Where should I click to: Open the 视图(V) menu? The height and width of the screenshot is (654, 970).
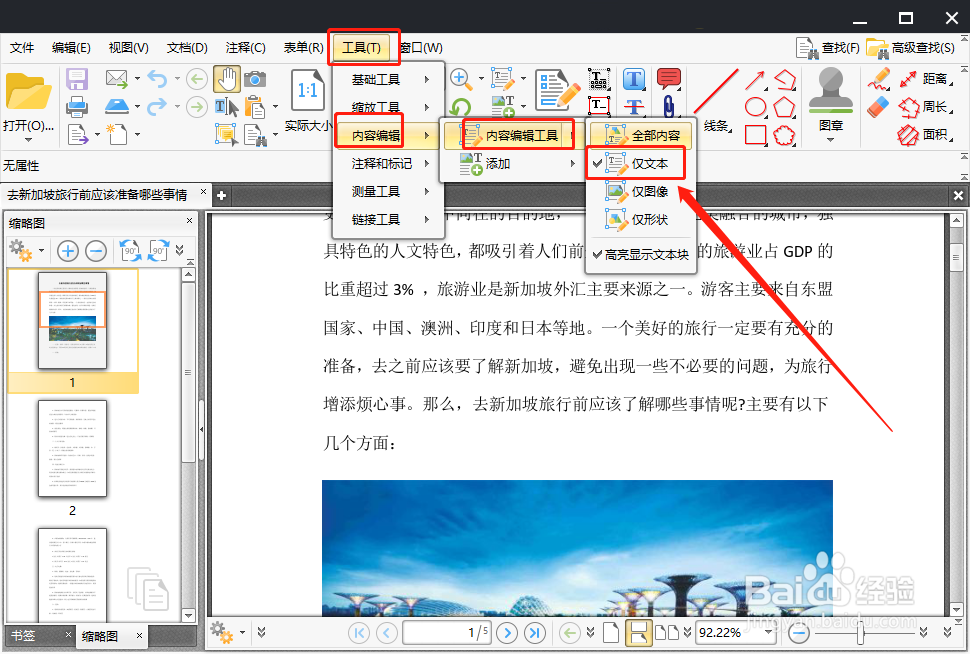point(128,48)
